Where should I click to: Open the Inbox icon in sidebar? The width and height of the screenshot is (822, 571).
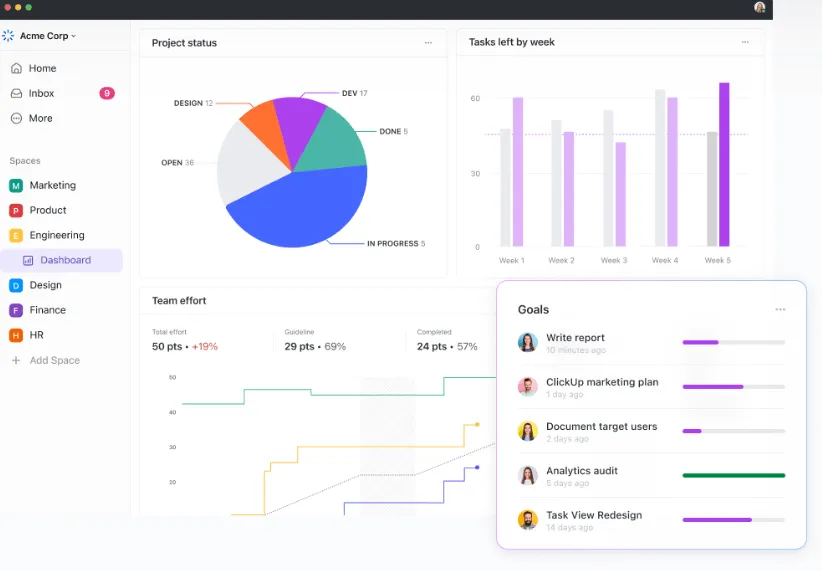(x=16, y=93)
